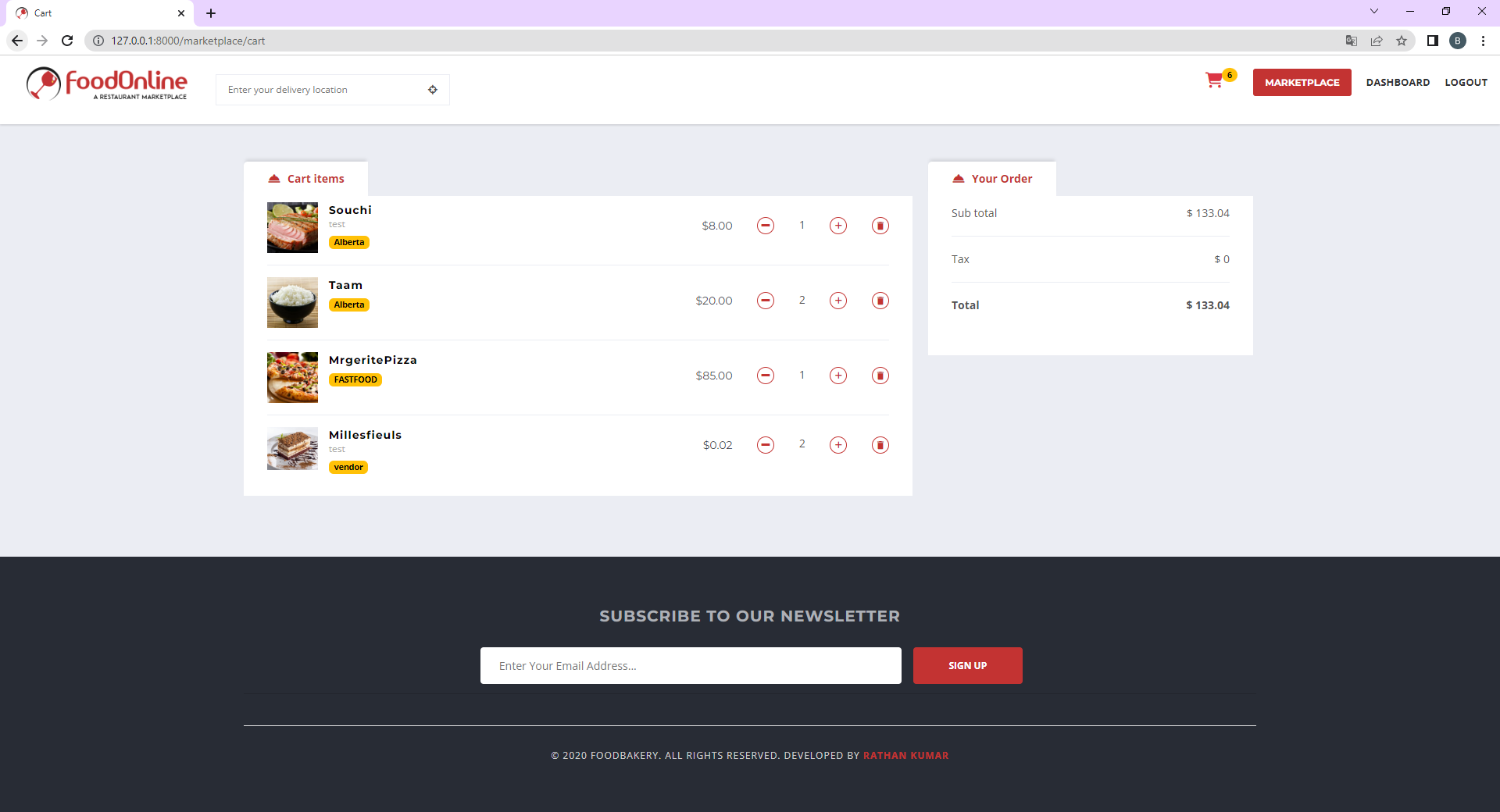Open Chrome's three-dot menu
Viewport: 1500px width, 812px height.
(1484, 41)
